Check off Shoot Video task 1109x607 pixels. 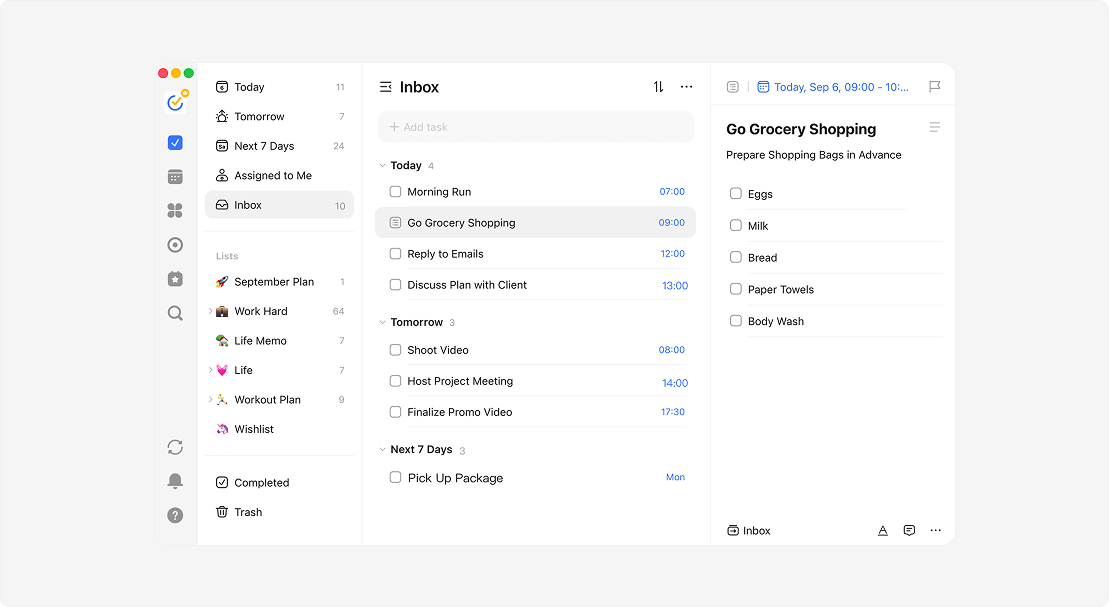tap(395, 350)
